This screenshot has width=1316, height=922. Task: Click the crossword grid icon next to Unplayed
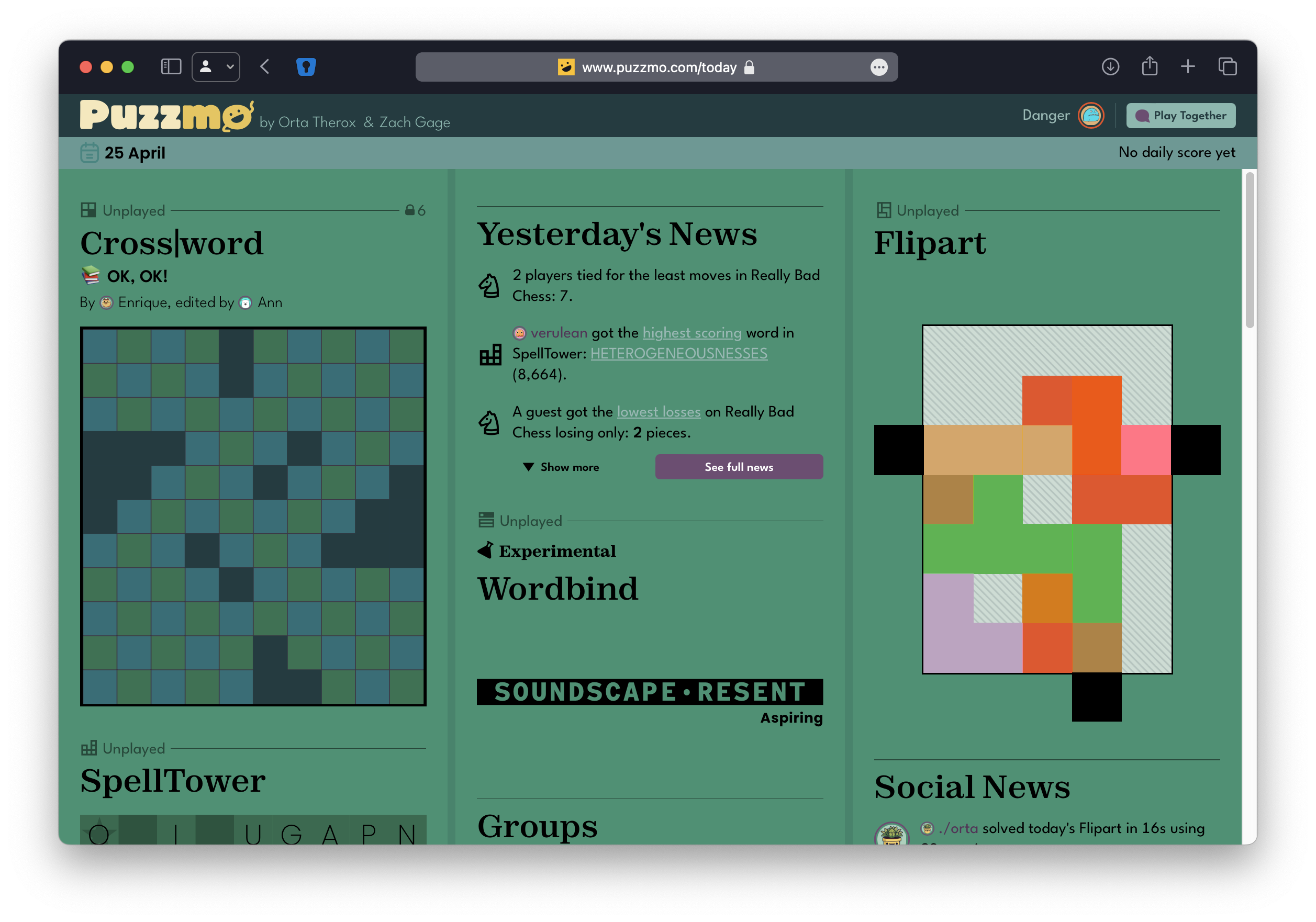(x=89, y=210)
